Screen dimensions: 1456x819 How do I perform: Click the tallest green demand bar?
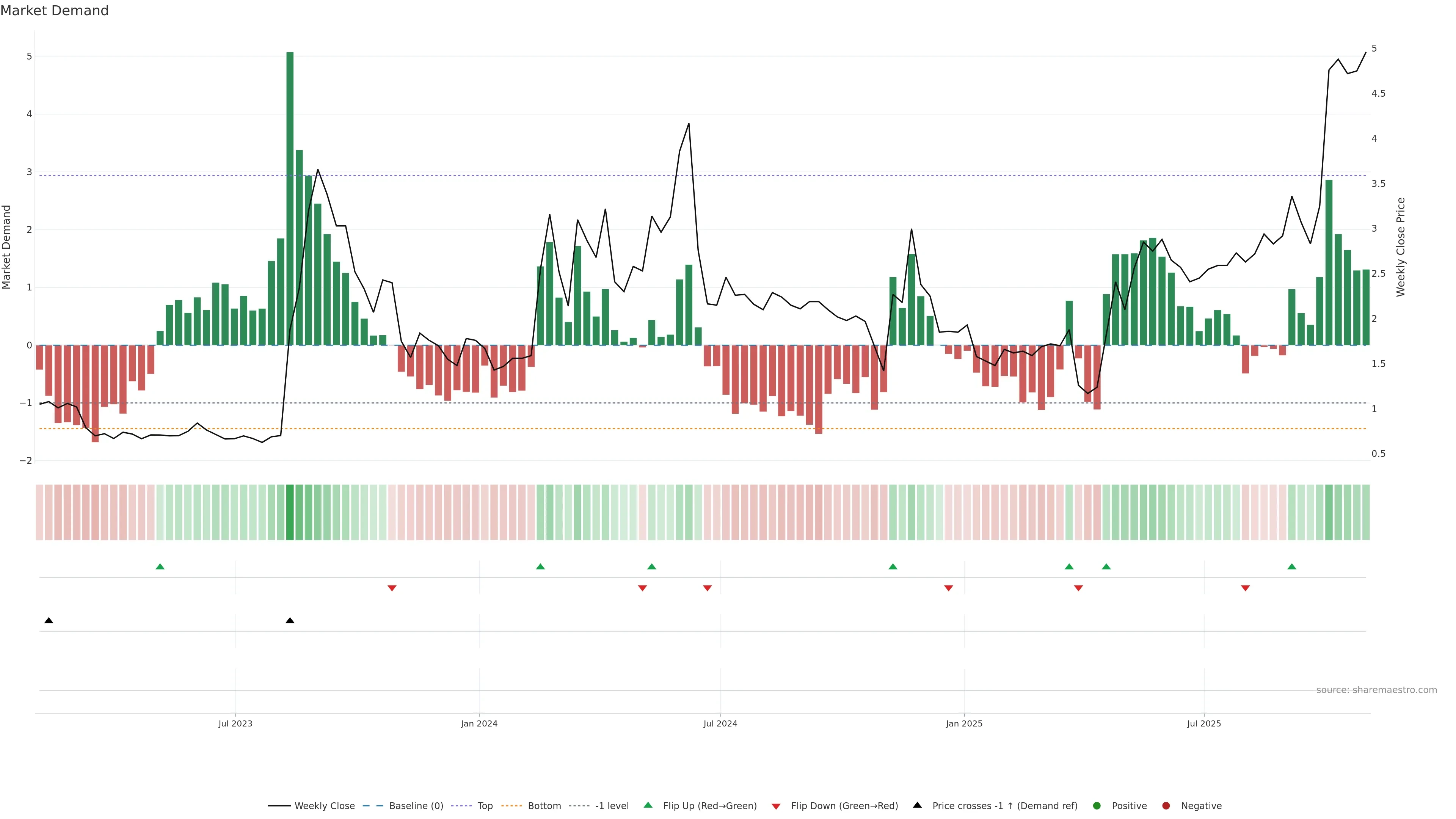click(290, 198)
